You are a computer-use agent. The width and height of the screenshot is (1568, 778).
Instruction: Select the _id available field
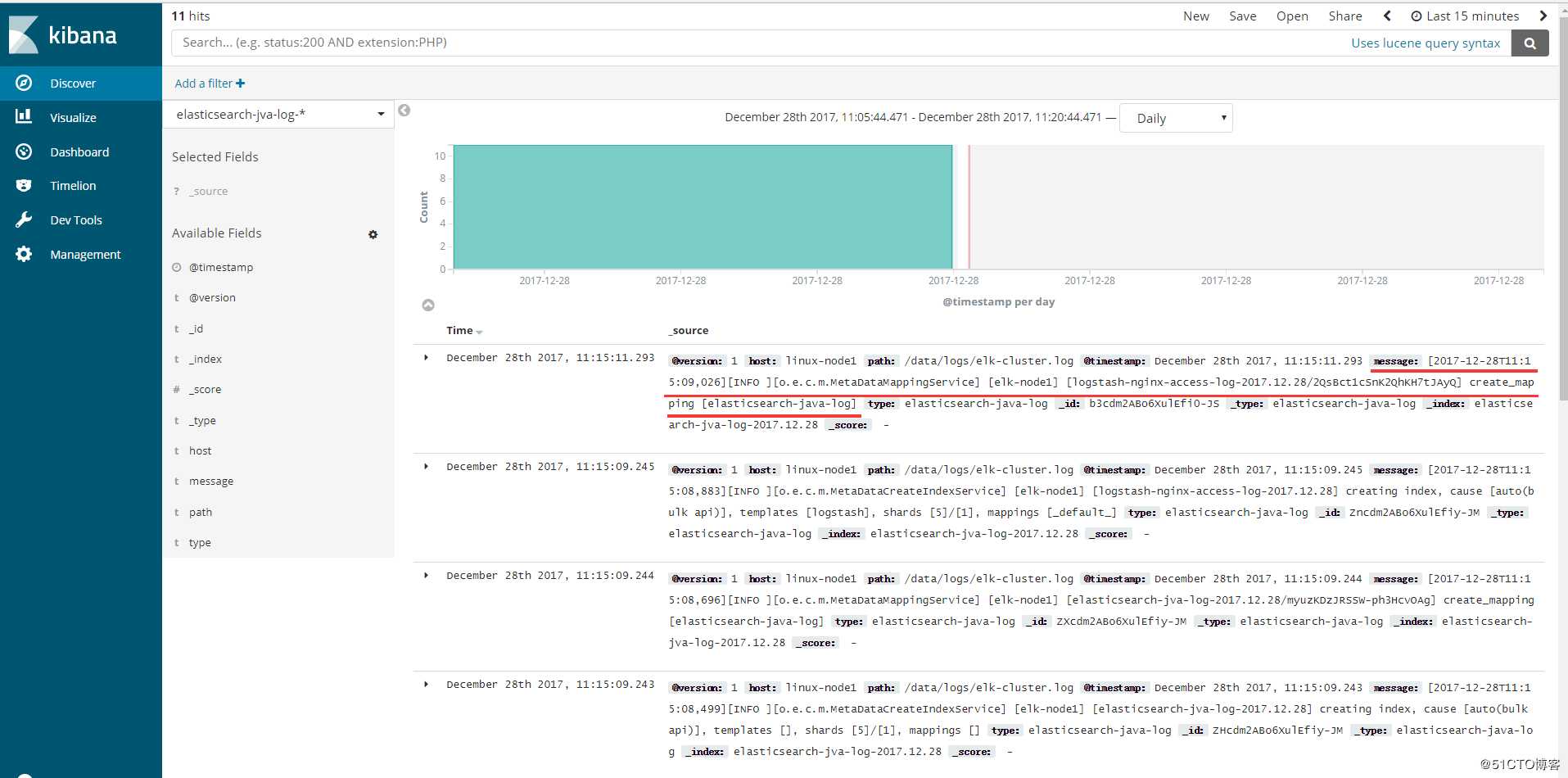(x=196, y=329)
